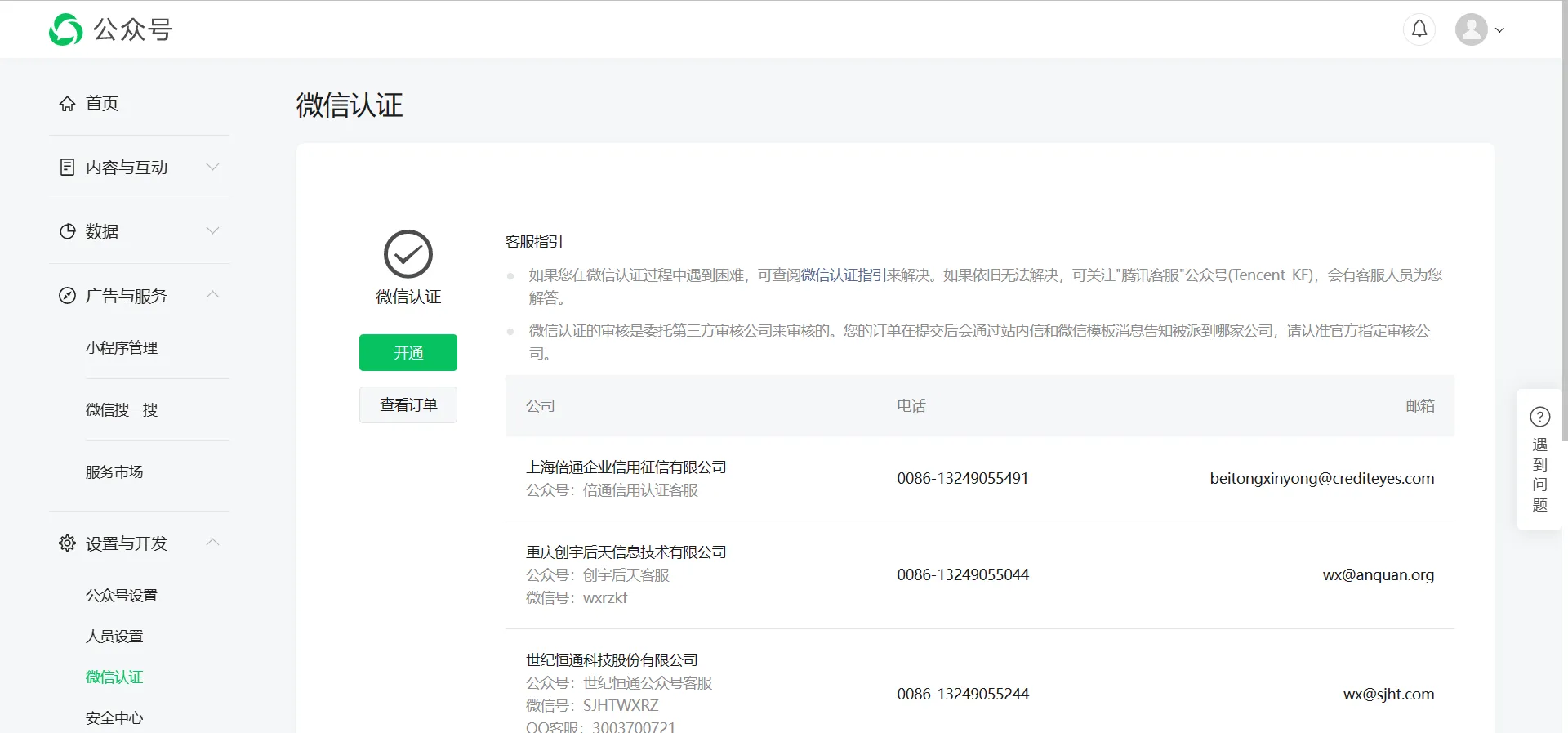Expand the 内容与互动 menu chevron
Viewport: 1568px width, 733px height.
point(213,168)
